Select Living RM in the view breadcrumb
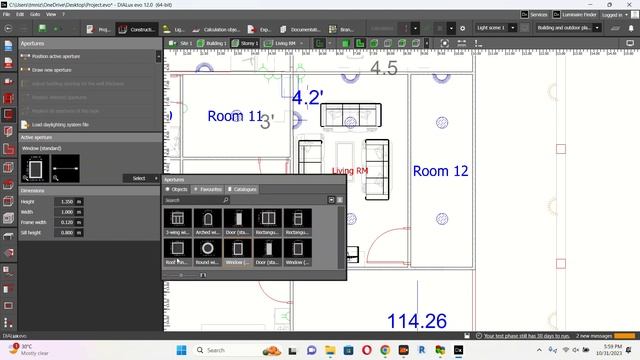The image size is (640, 360). point(280,43)
